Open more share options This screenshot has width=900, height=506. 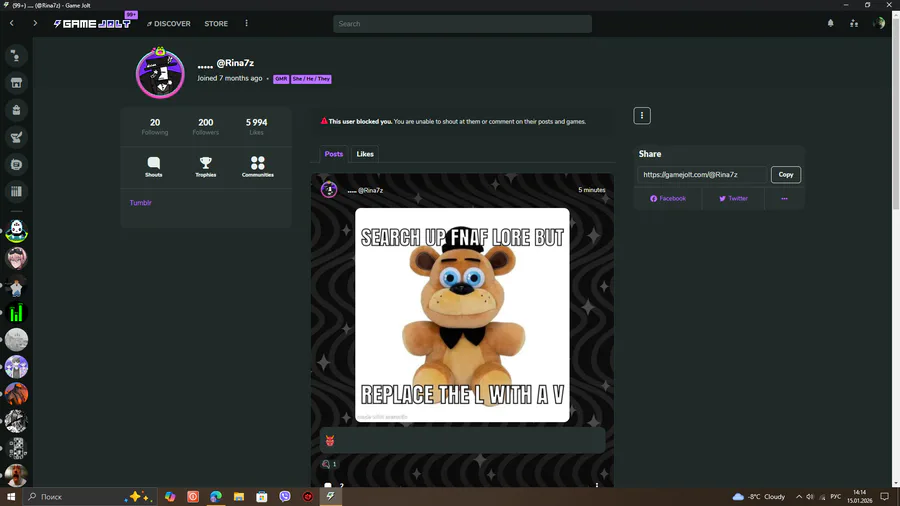coord(784,198)
